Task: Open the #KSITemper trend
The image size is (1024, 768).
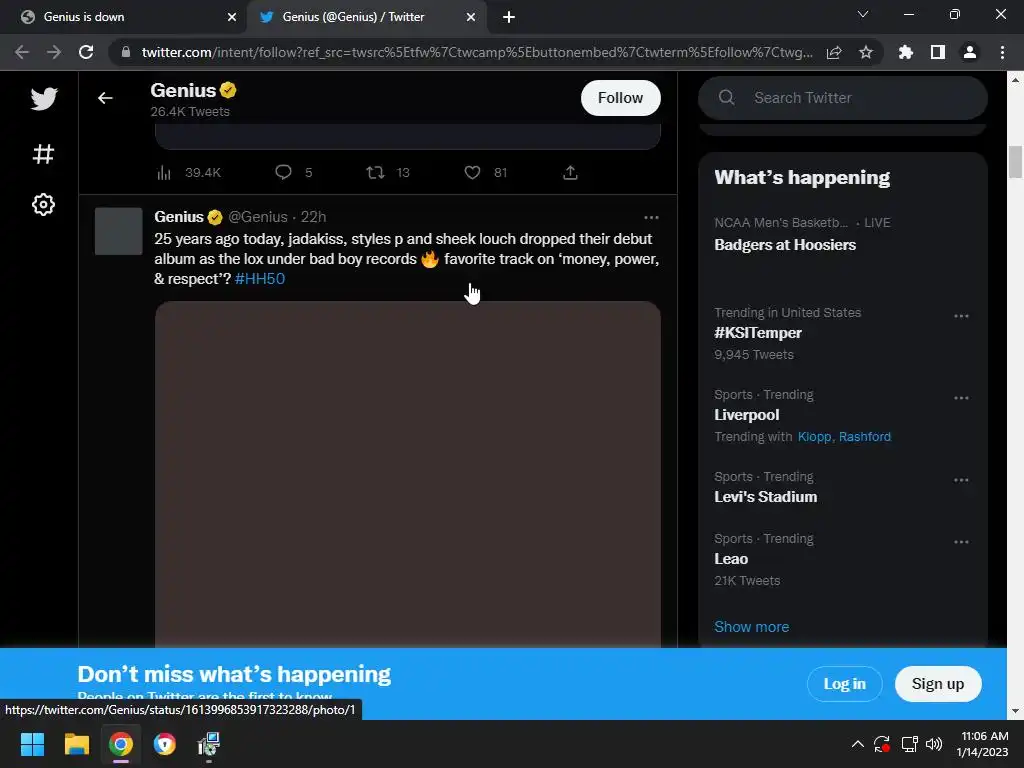Action: point(758,333)
